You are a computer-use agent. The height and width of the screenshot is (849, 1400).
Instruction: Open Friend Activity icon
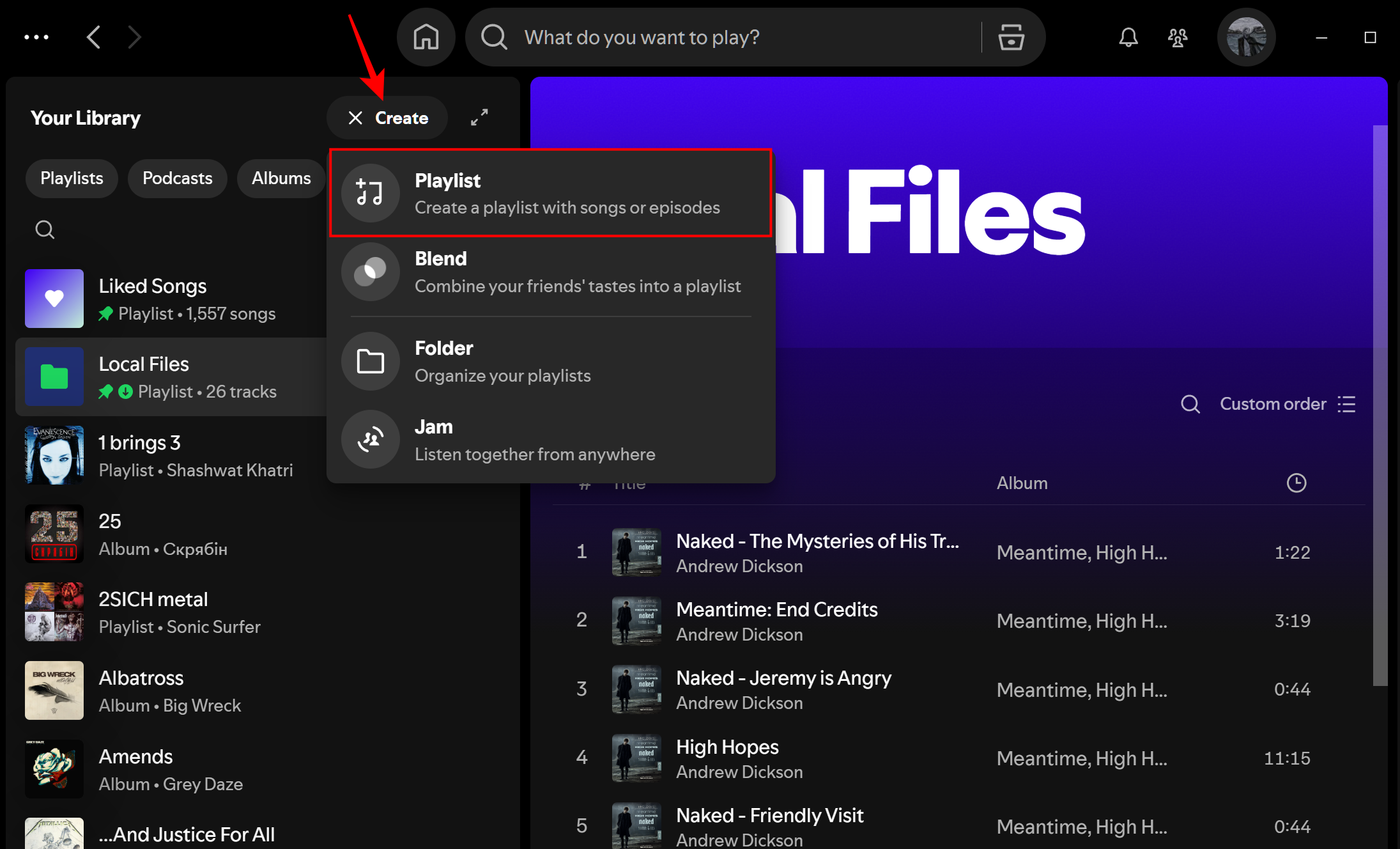tap(1177, 37)
